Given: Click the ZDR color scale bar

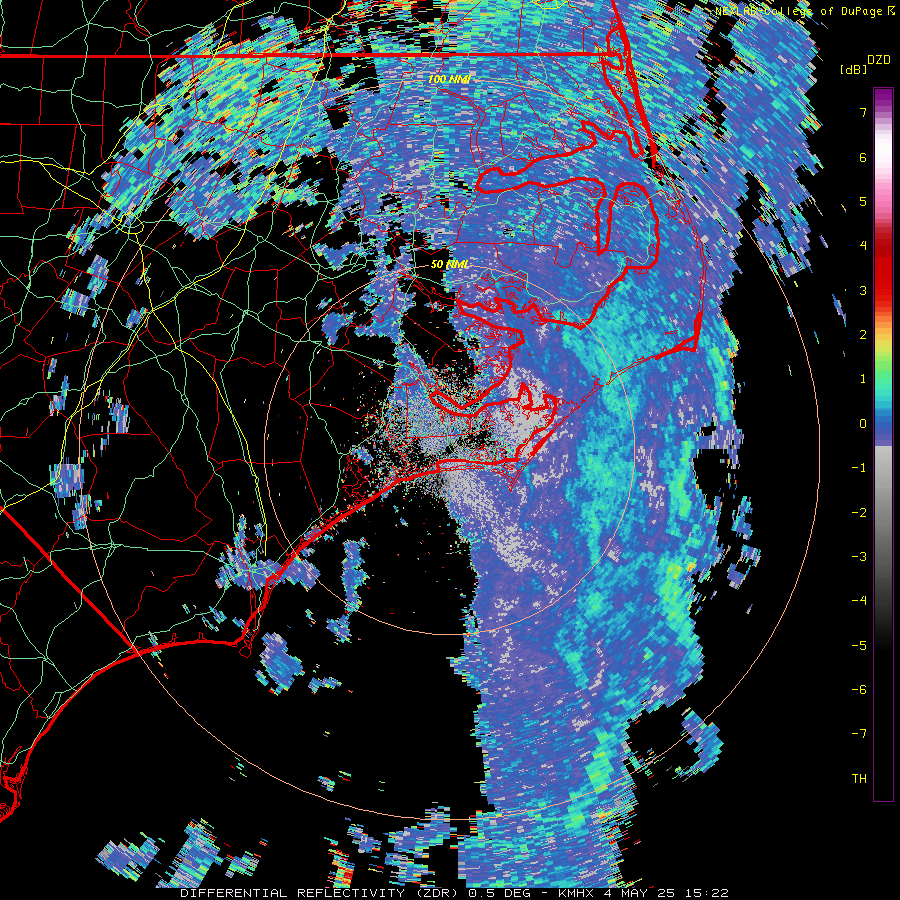Looking at the screenshot, I should [x=883, y=444].
